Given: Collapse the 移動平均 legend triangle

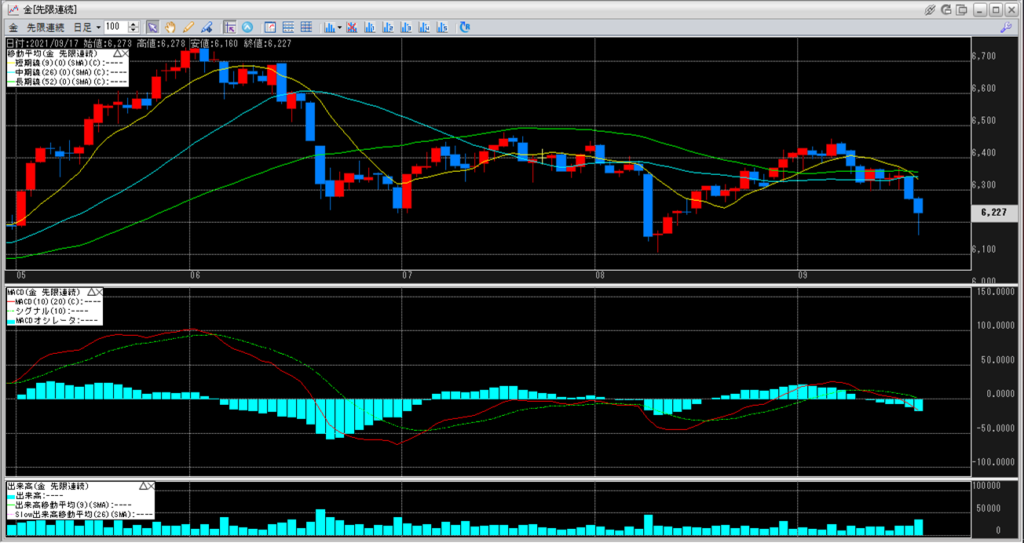Looking at the screenshot, I should click(x=117, y=53).
